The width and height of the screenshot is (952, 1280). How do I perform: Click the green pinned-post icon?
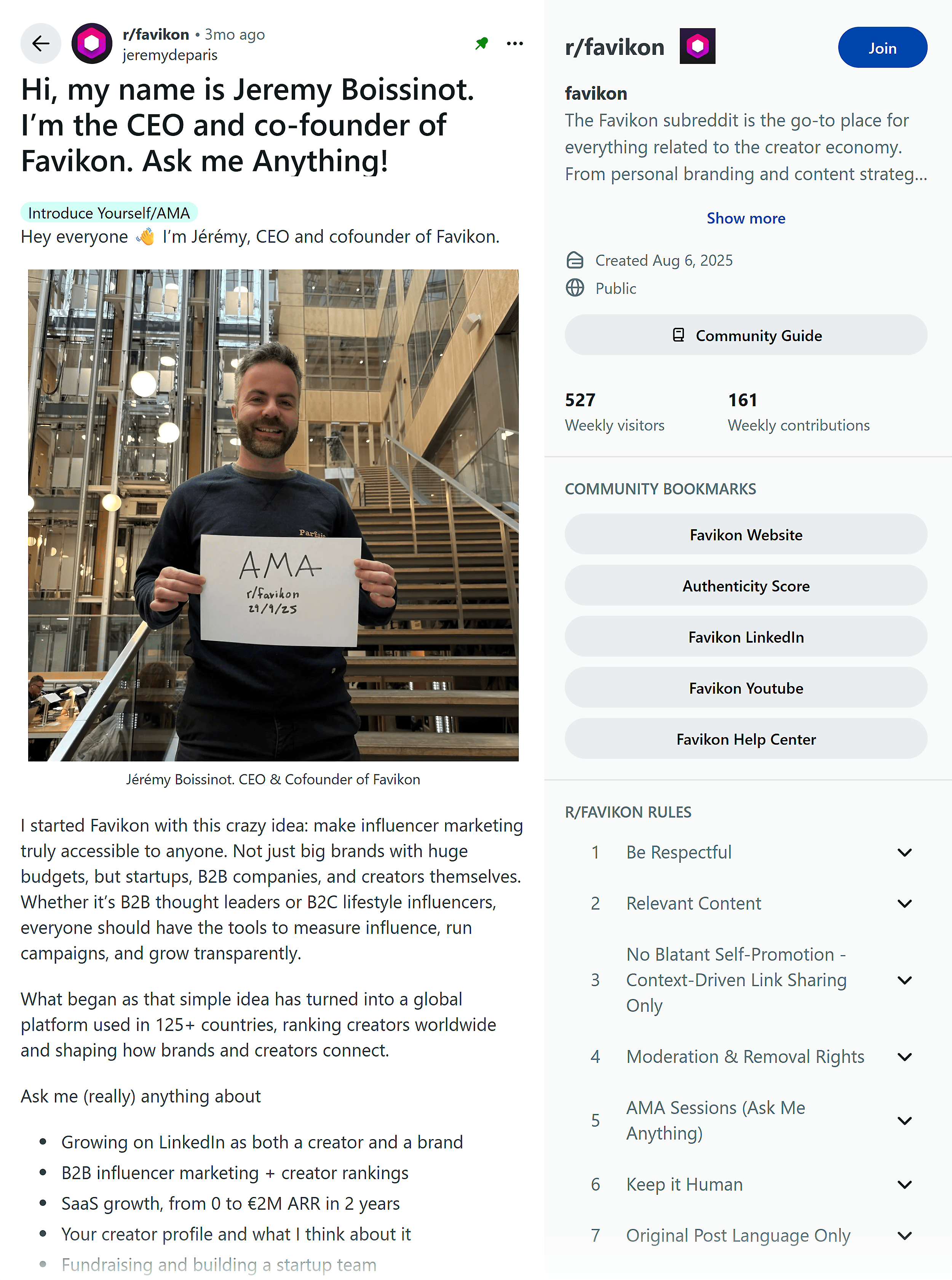point(482,43)
